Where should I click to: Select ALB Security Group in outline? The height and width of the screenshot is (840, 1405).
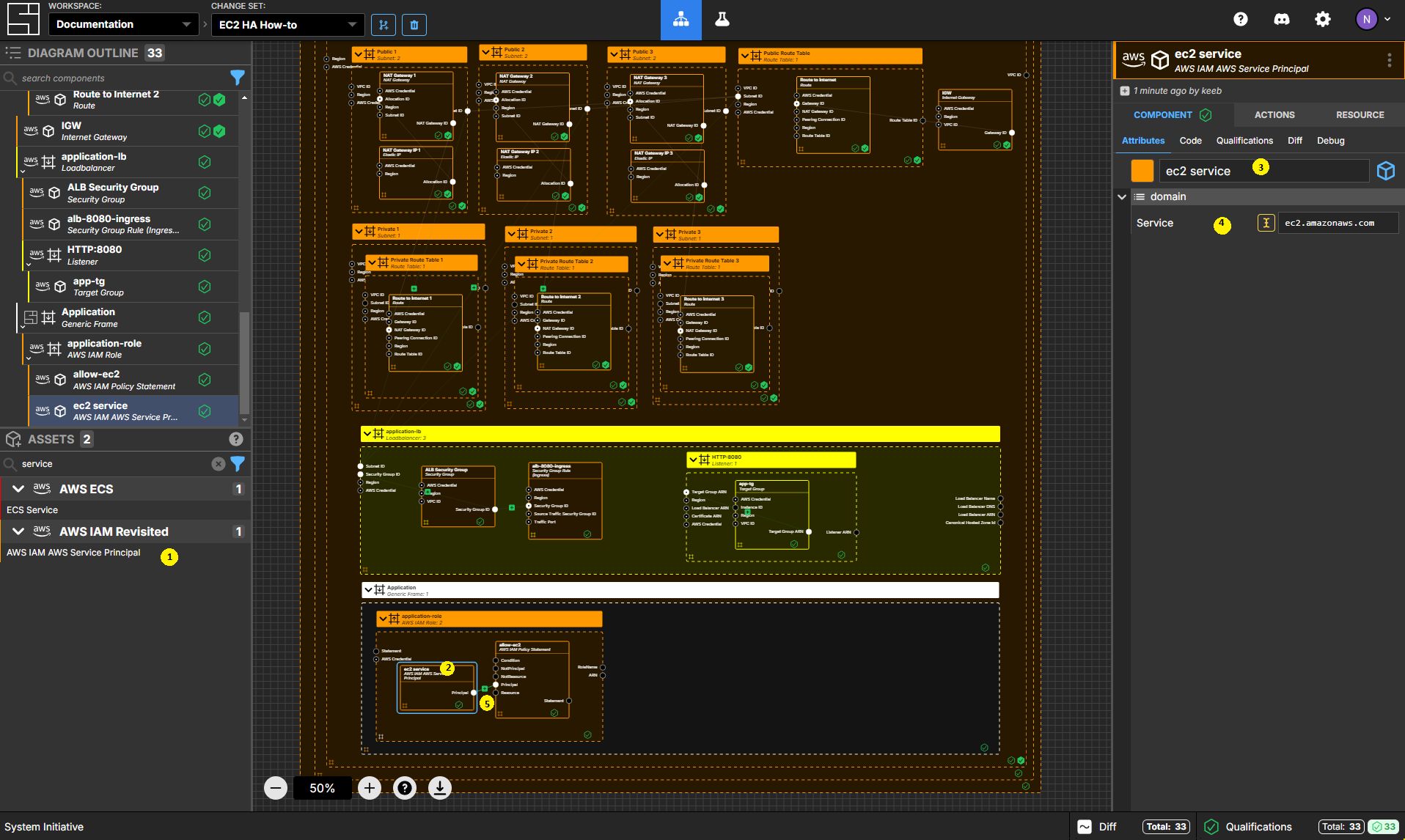click(x=131, y=194)
